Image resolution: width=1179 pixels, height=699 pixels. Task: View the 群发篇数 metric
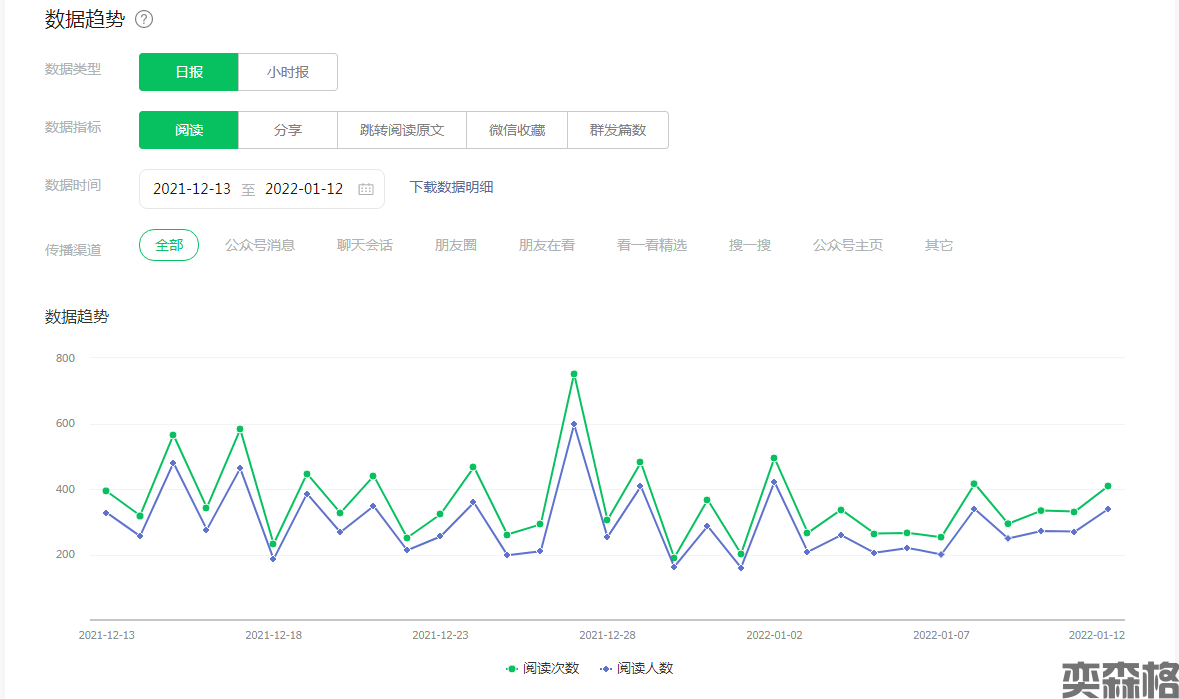coord(618,130)
